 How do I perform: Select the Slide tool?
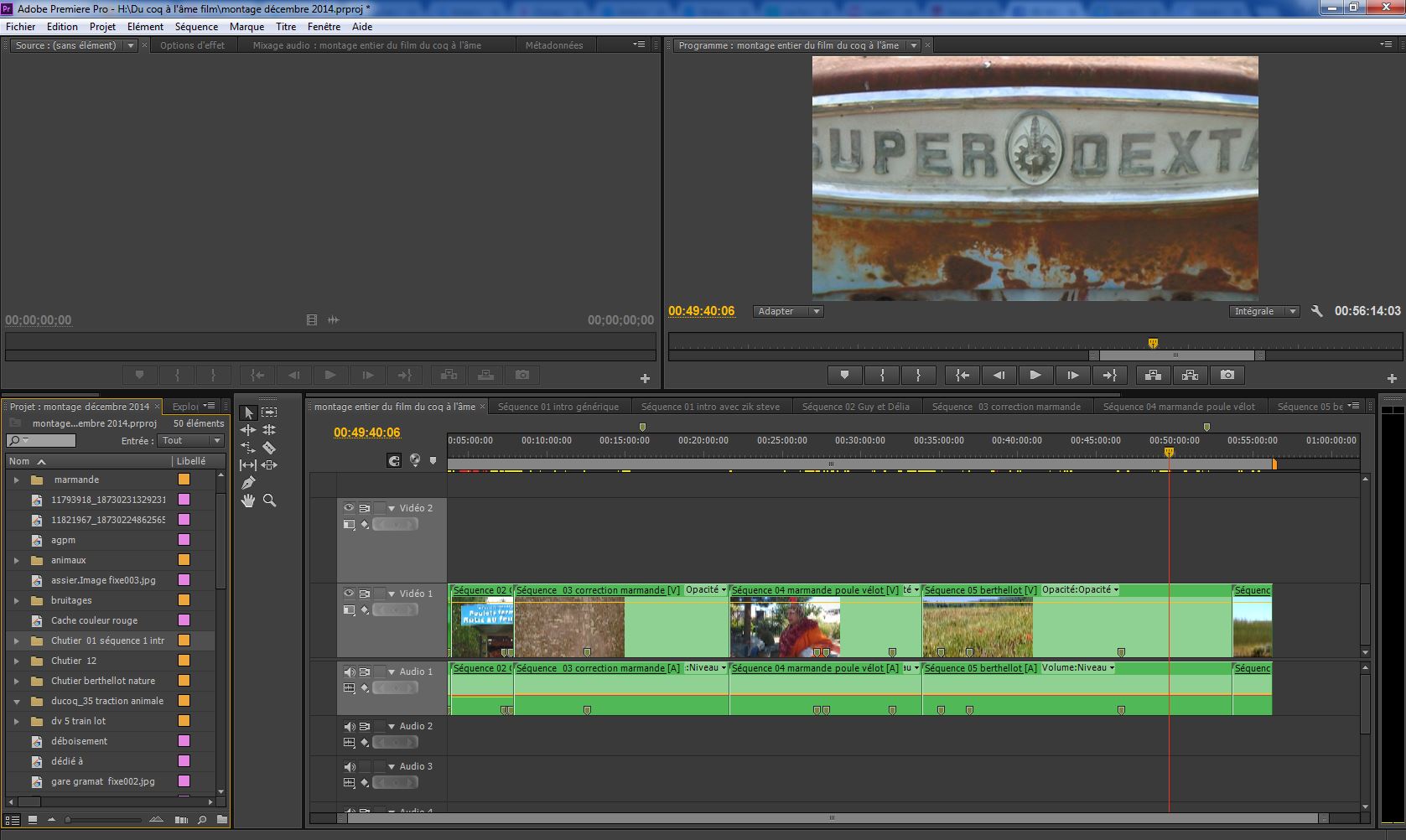coord(269,465)
